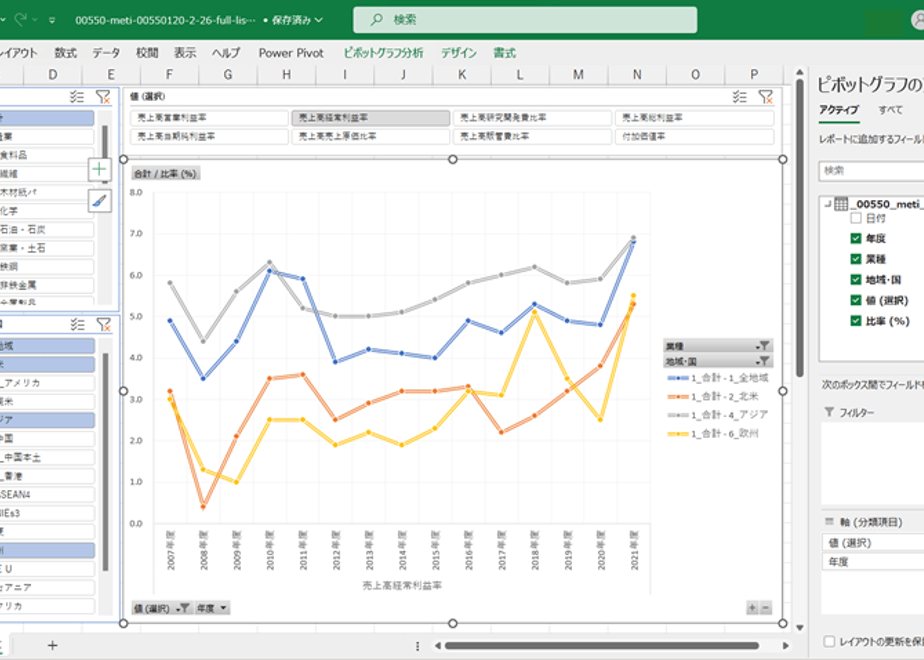Open the Quick Access Toolbar customize arrow

52,20
